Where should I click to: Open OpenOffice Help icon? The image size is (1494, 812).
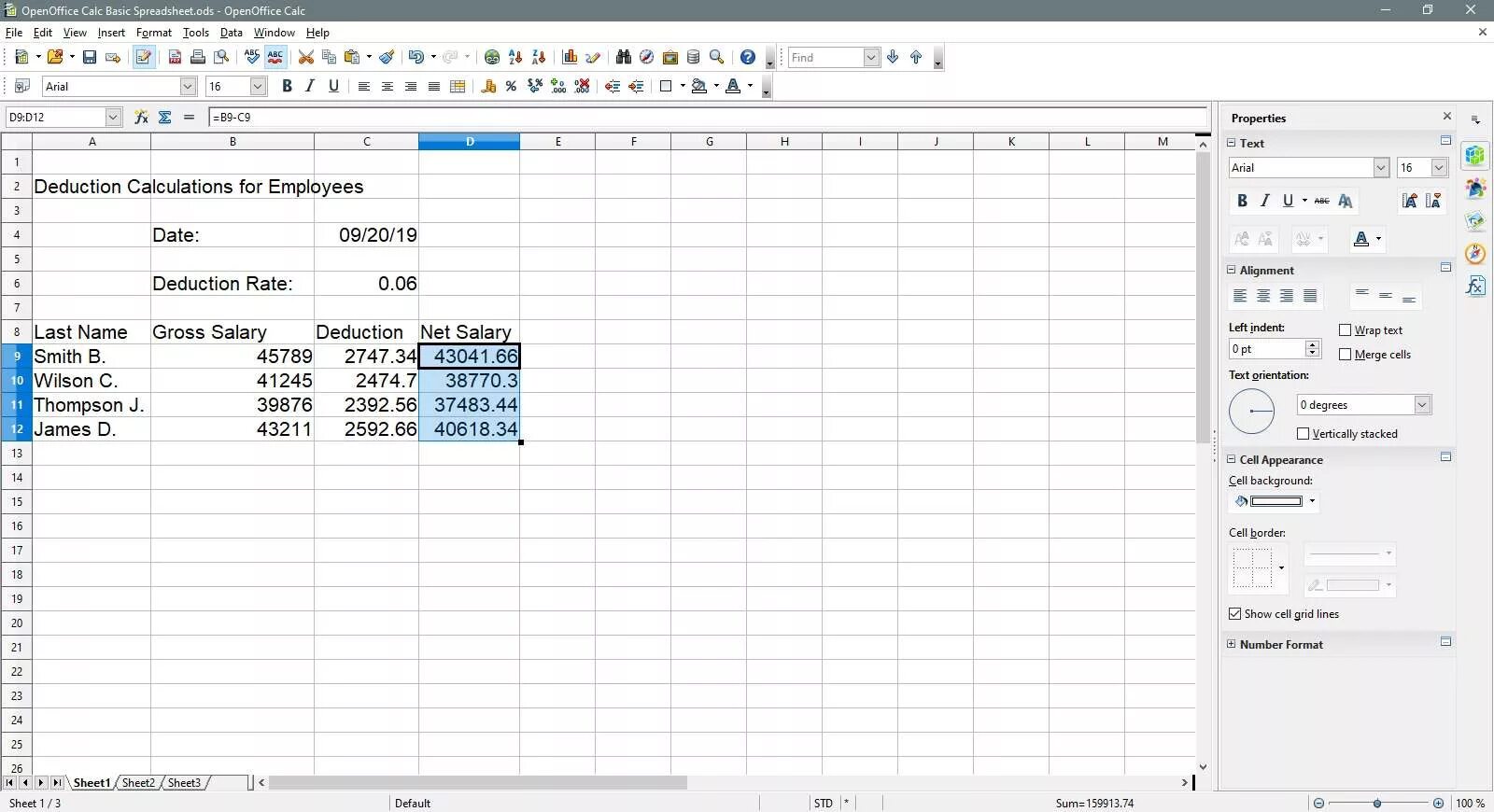point(747,57)
